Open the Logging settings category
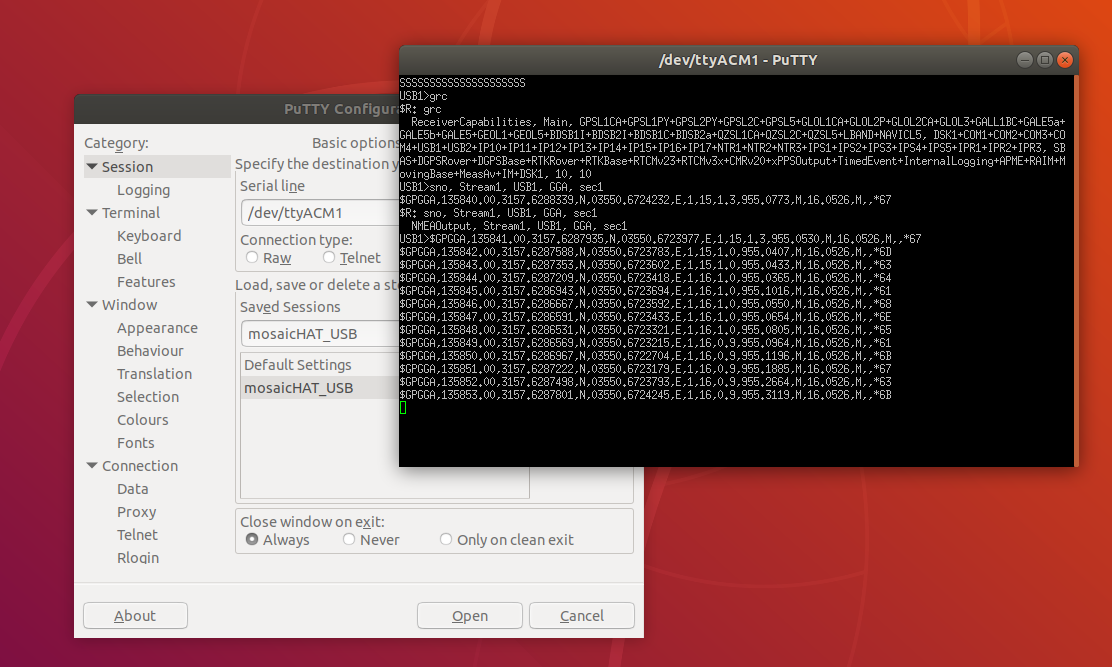This screenshot has width=1112, height=667. click(x=143, y=190)
